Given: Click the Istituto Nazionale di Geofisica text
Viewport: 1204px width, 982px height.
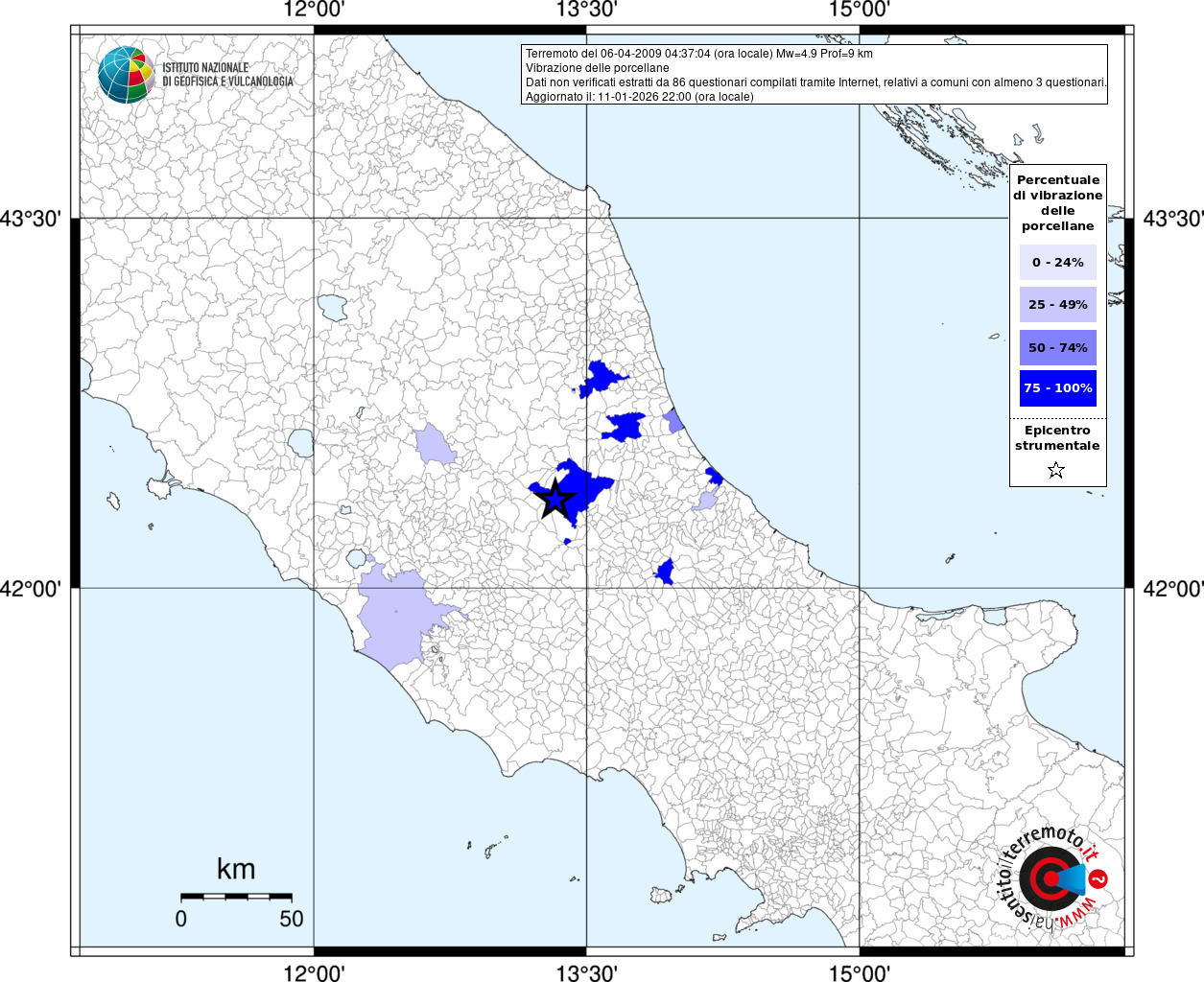Looking at the screenshot, I should 227,75.
